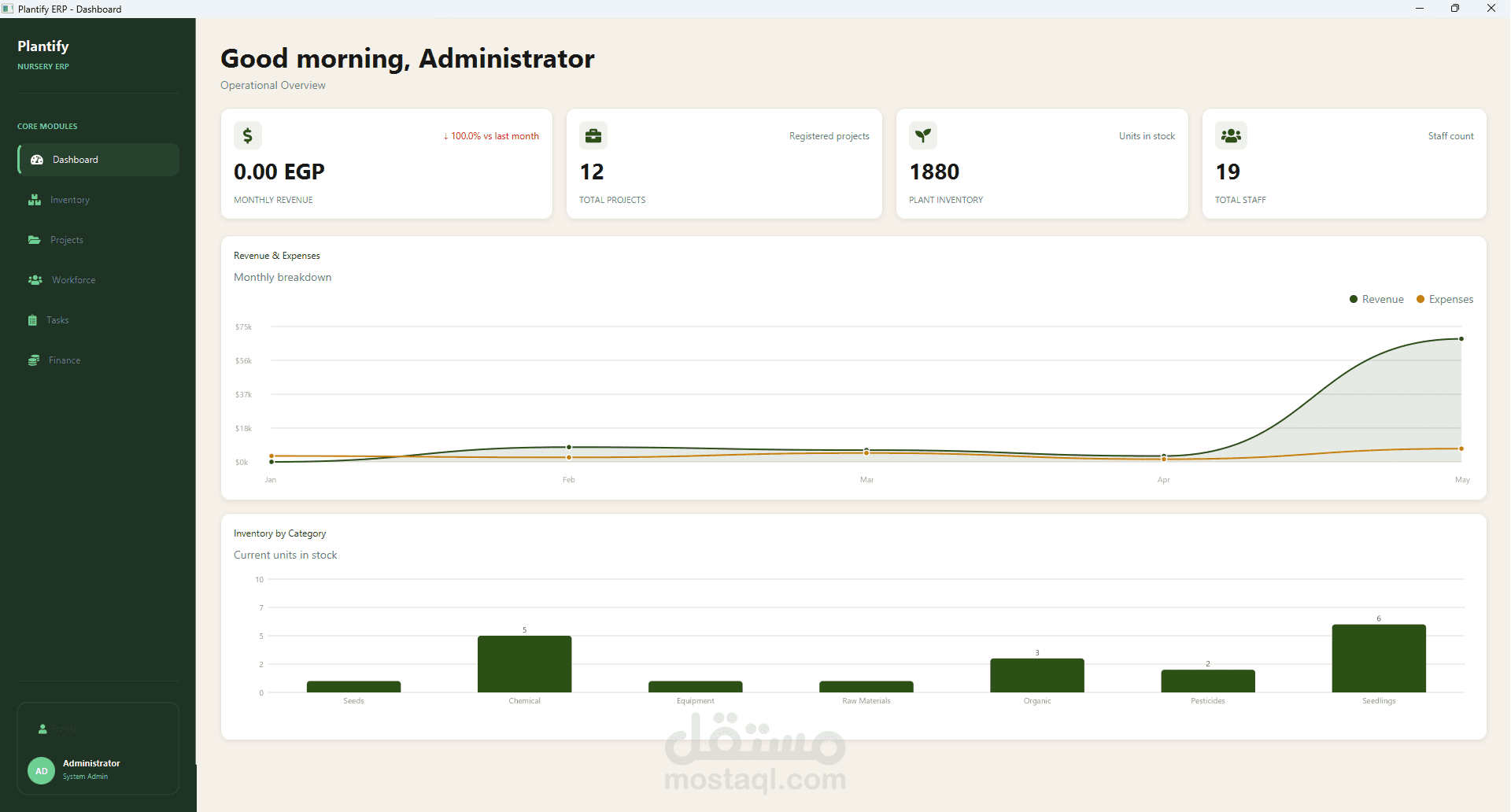The image size is (1511, 812).
Task: Click the 'Good morning, Administrator' heading
Action: click(x=408, y=59)
